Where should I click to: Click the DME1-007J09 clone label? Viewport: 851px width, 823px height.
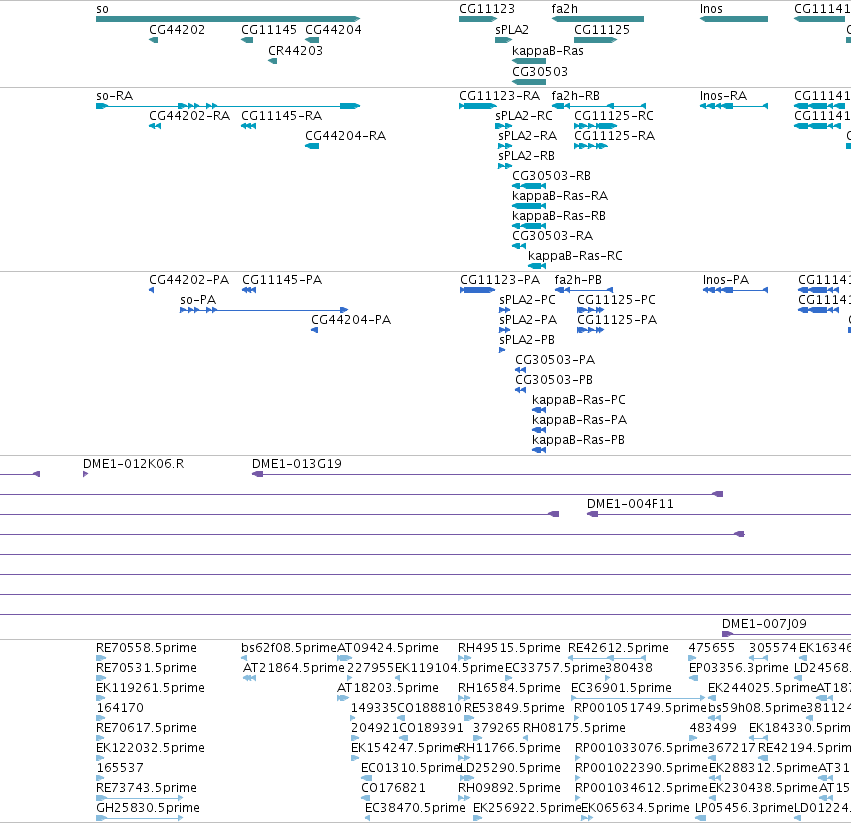coord(764,624)
